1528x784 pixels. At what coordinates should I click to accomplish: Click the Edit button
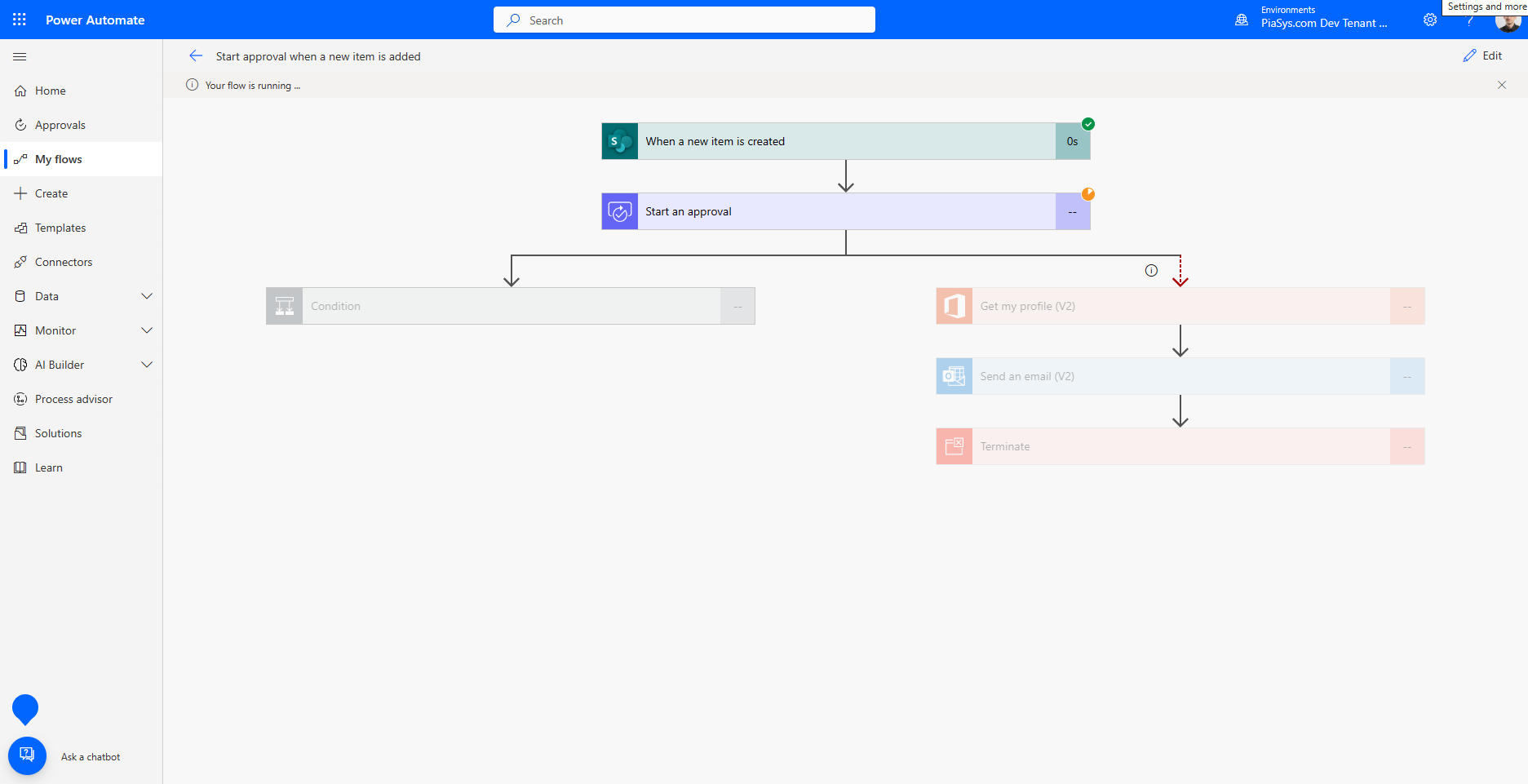(x=1483, y=55)
